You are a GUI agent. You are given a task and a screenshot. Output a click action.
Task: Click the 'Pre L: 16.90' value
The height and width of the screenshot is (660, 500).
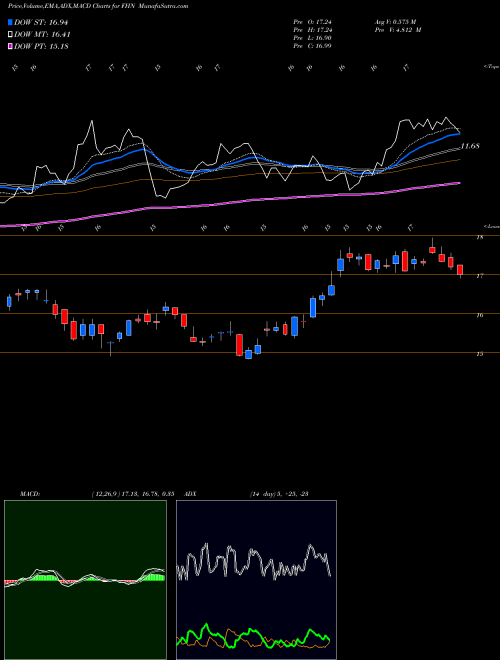coord(312,38)
